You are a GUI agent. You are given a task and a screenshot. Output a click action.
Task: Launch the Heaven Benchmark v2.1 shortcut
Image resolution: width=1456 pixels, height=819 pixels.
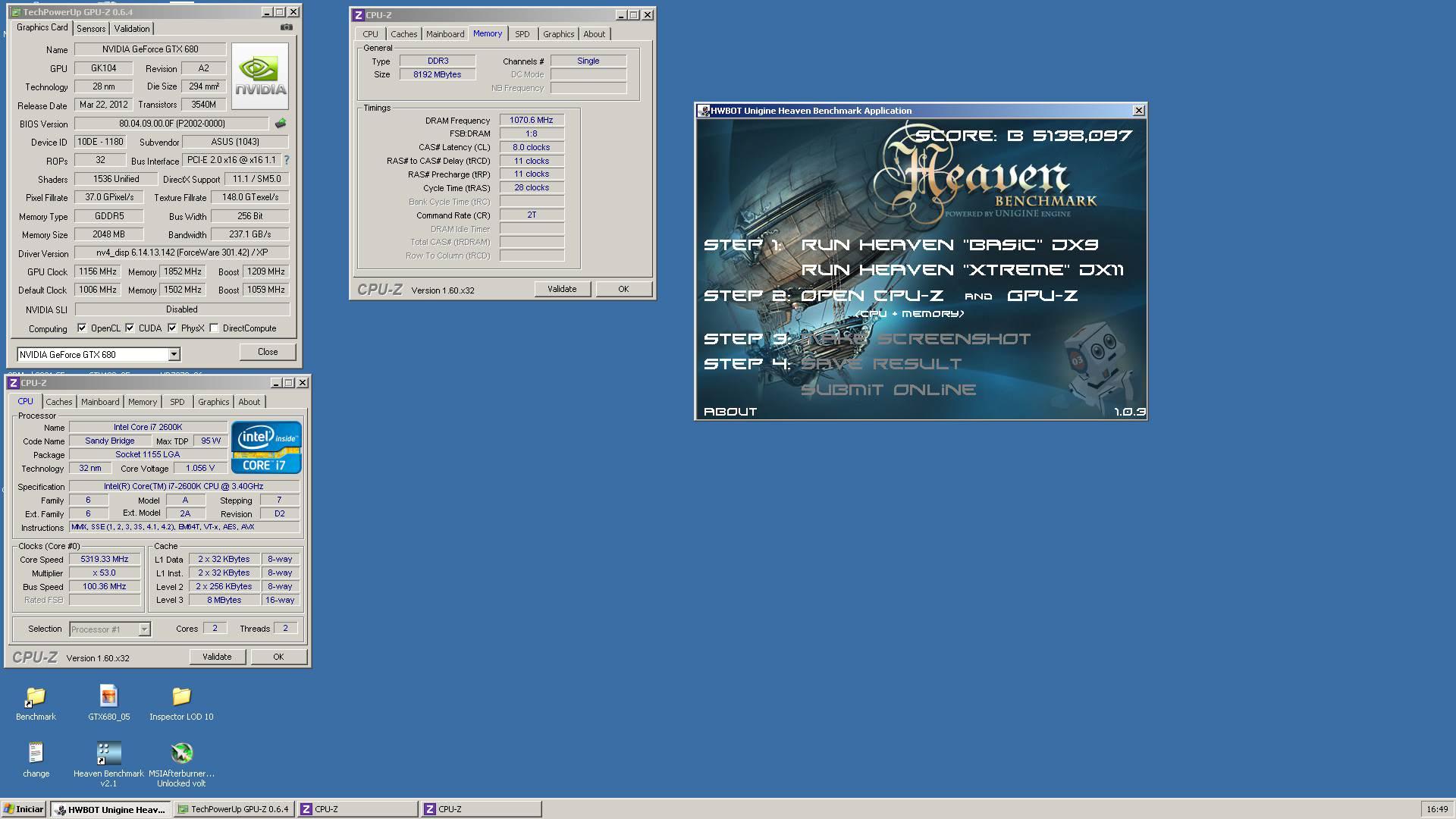108,764
